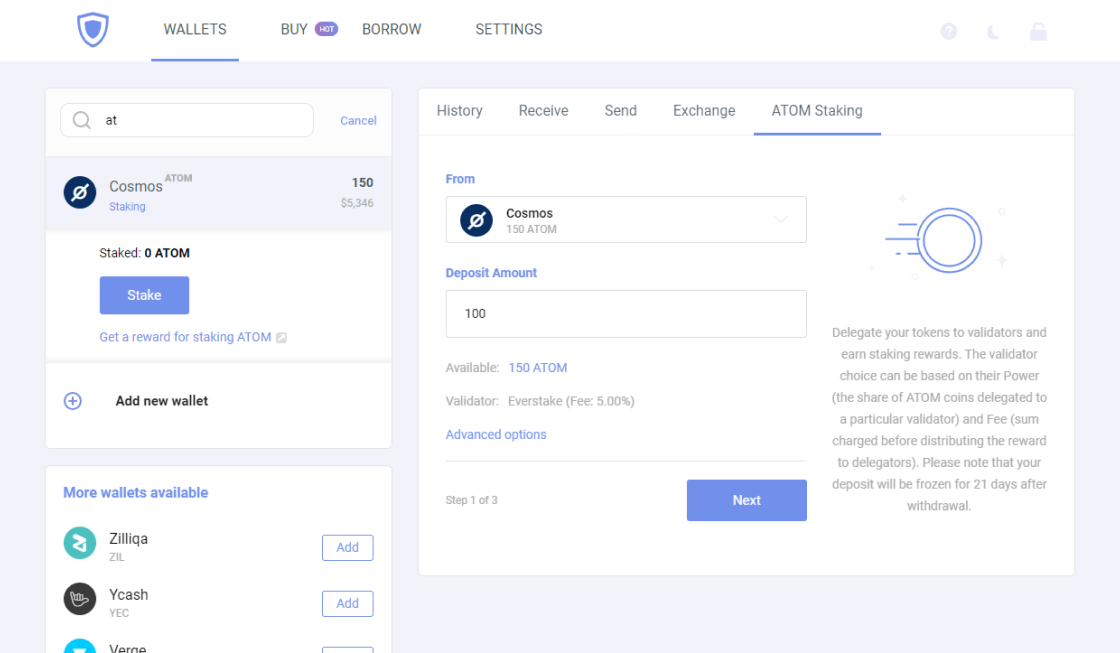Open the BORROW menu

coord(391,29)
